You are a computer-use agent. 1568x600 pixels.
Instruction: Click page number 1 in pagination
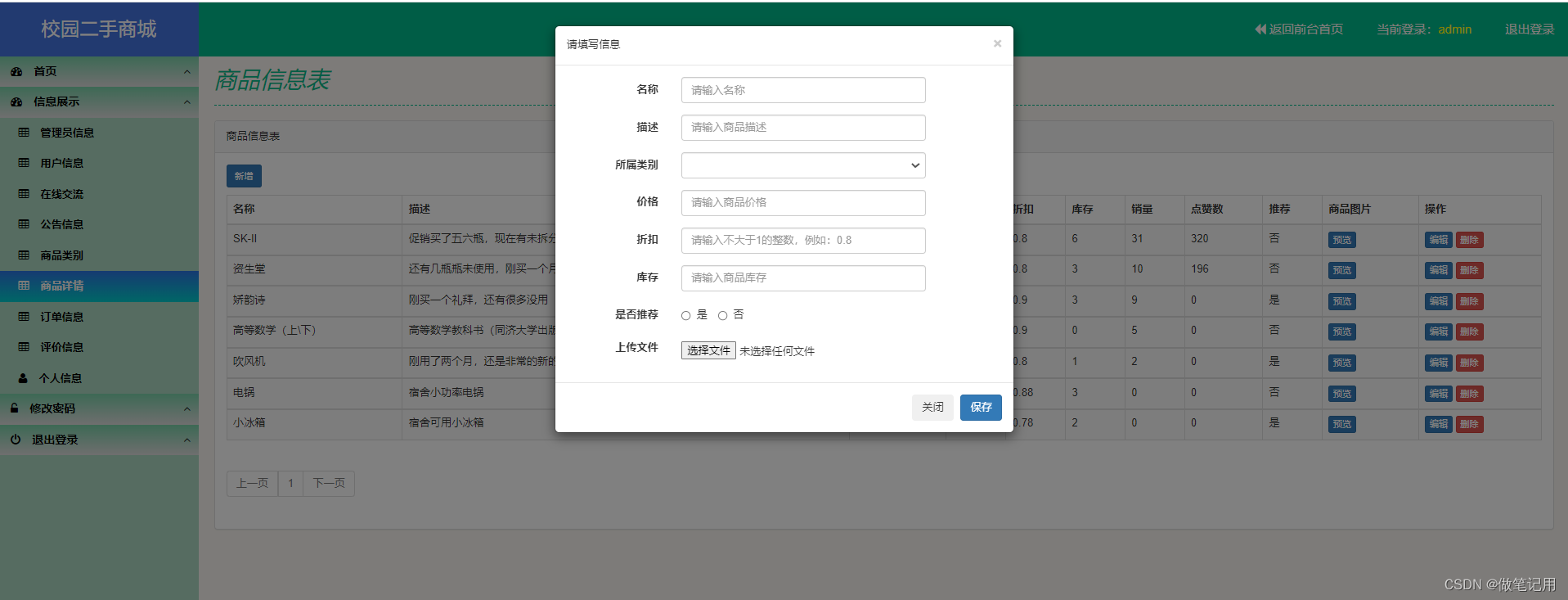pos(290,483)
